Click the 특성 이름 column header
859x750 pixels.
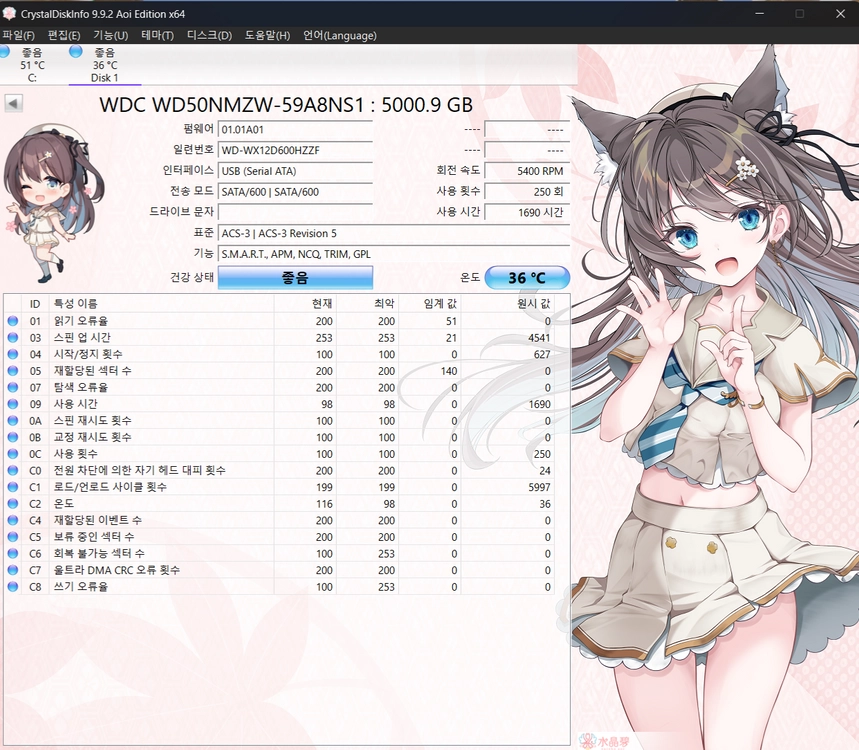click(161, 304)
